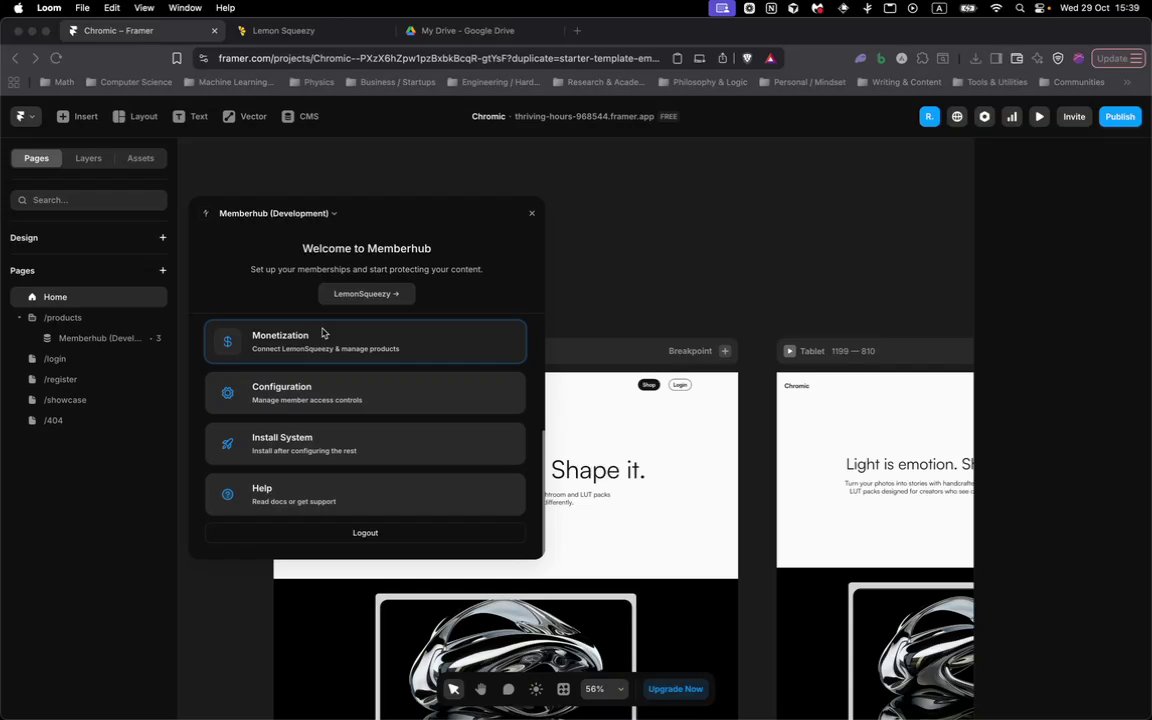Click the Login button on canvas
The width and height of the screenshot is (1152, 720).
pyautogui.click(x=680, y=385)
